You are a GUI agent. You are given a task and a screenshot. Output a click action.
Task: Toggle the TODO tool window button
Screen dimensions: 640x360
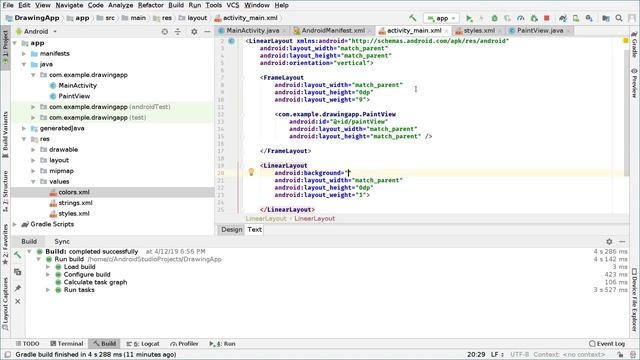[x=27, y=344]
